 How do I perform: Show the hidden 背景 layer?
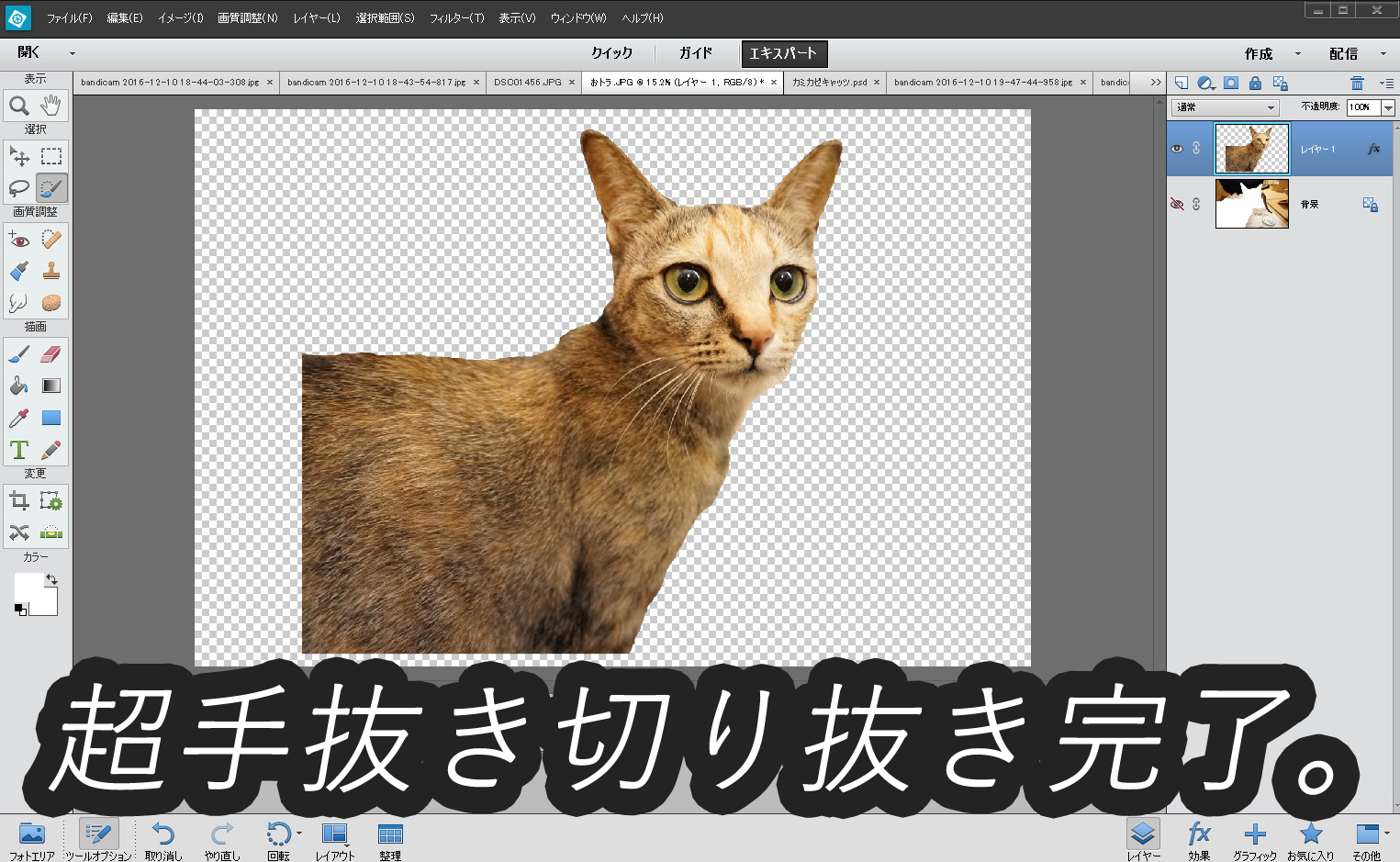1177,204
